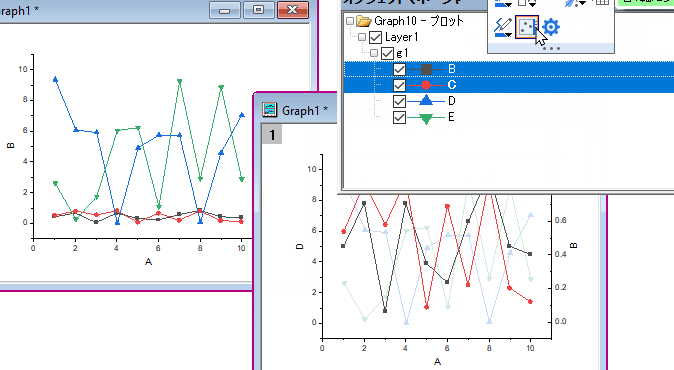Uncheck the plot B visibility checkbox
The image size is (674, 370).
(x=399, y=69)
